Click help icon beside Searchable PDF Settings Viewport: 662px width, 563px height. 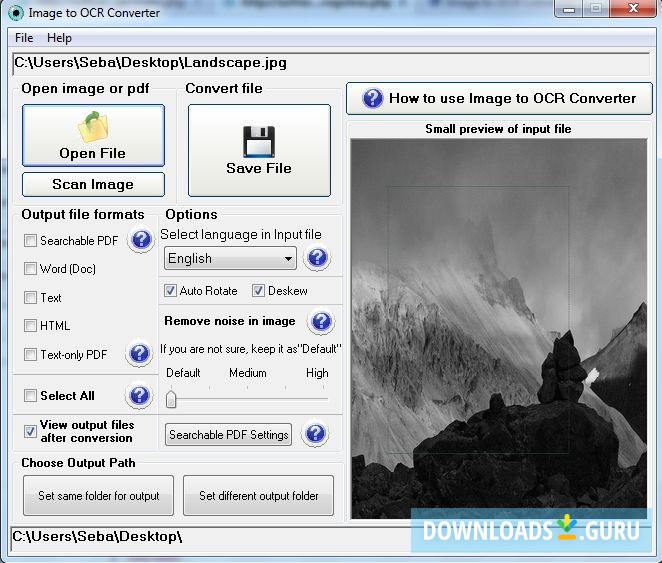[x=315, y=433]
